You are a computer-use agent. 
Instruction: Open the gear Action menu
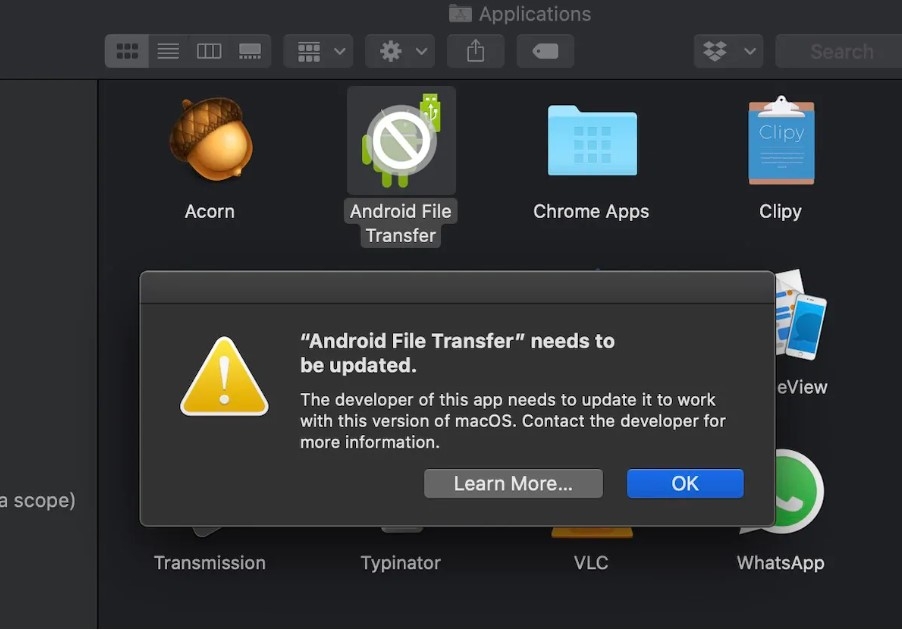pyautogui.click(x=400, y=51)
